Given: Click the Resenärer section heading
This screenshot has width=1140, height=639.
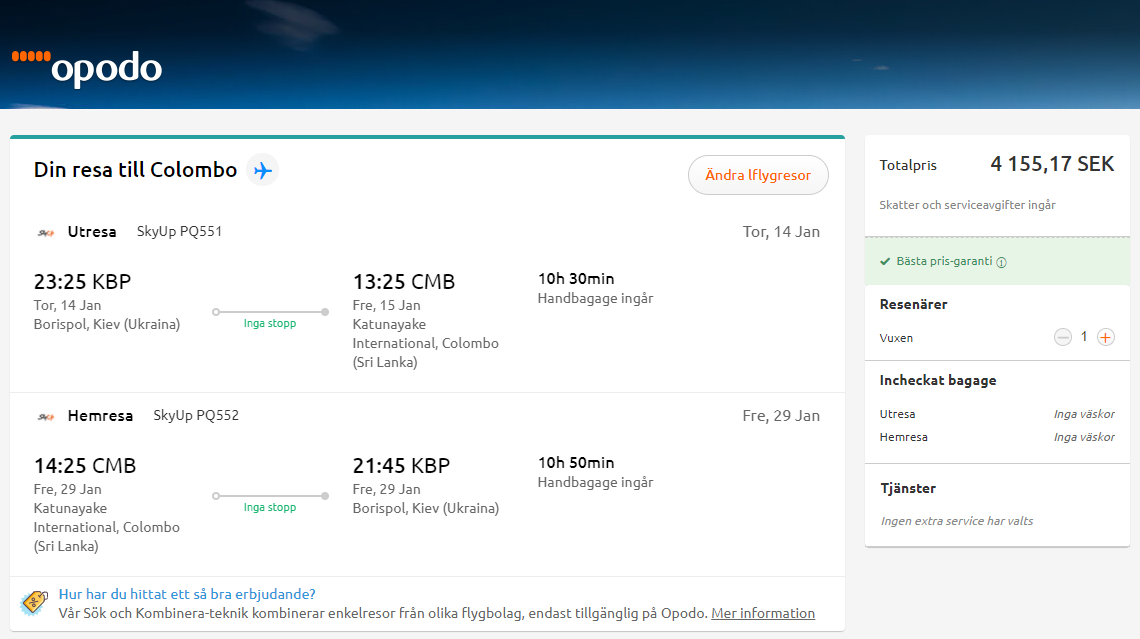Looking at the screenshot, I should (x=913, y=304).
